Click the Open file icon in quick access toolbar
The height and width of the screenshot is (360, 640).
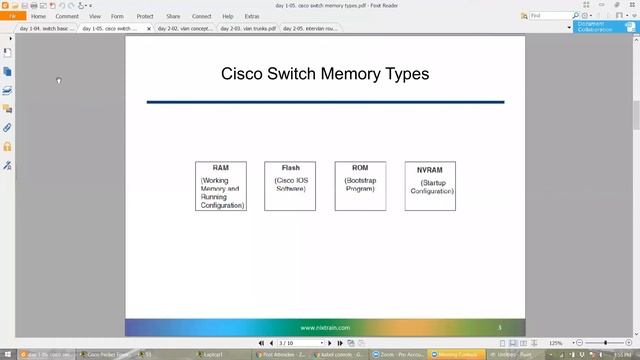[15, 6]
